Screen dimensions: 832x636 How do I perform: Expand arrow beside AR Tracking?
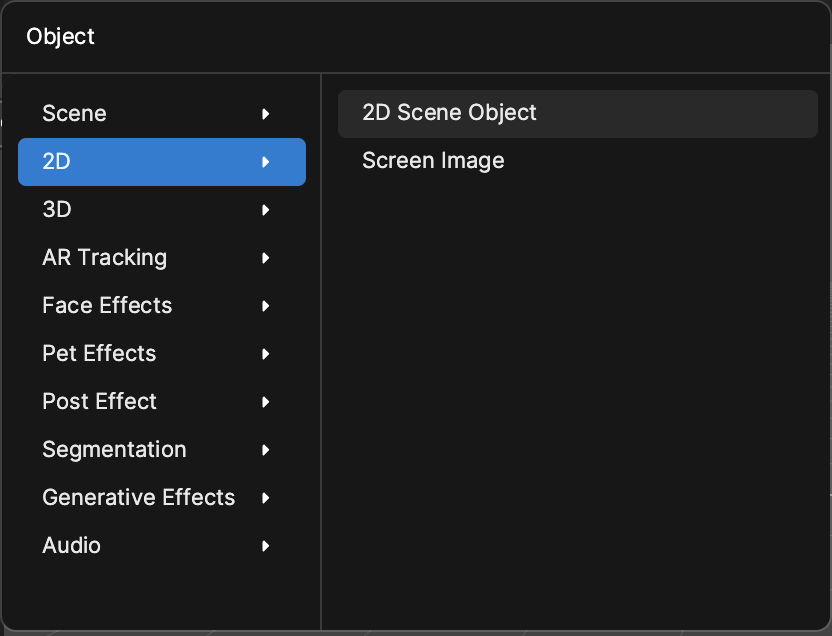click(x=266, y=258)
